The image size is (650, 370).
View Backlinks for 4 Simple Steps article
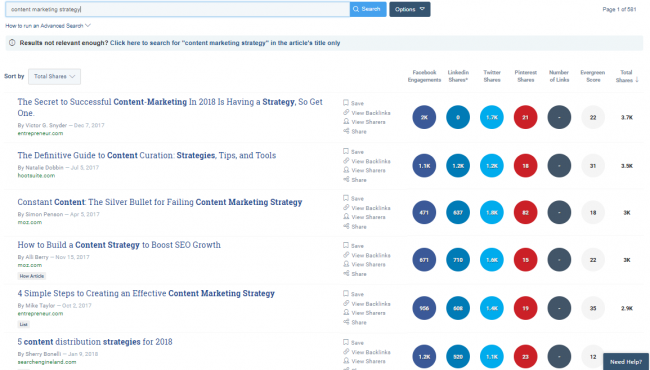366,304
